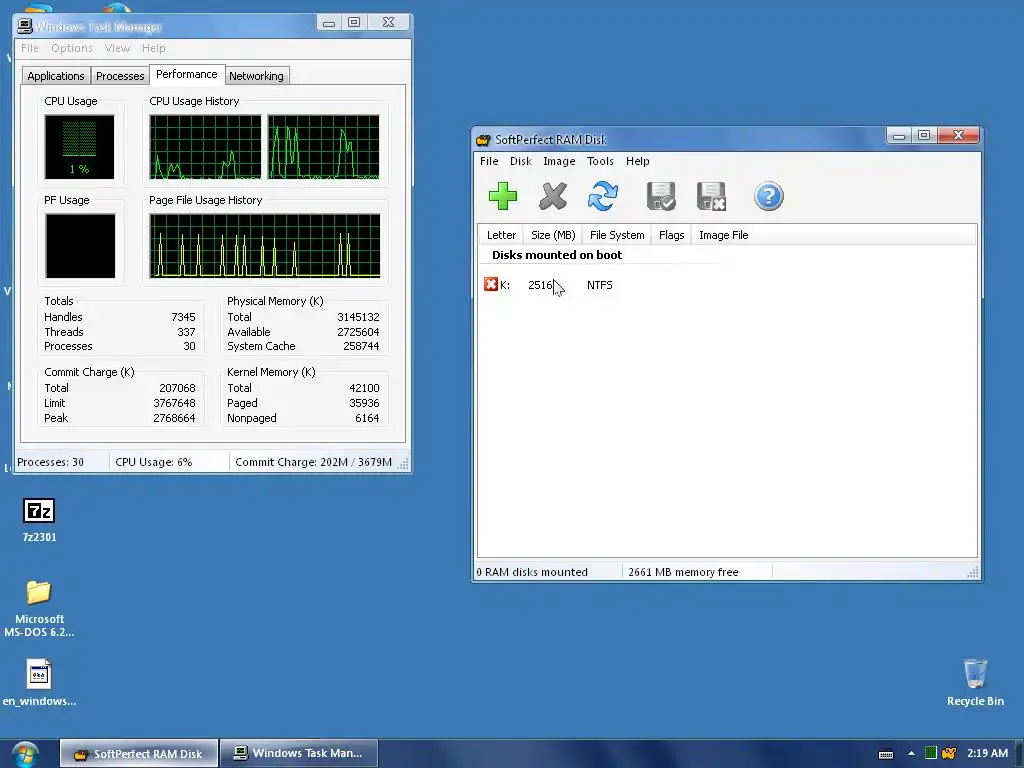Click the floppy with checkmark icon
This screenshot has height=768, width=1024.
click(660, 196)
